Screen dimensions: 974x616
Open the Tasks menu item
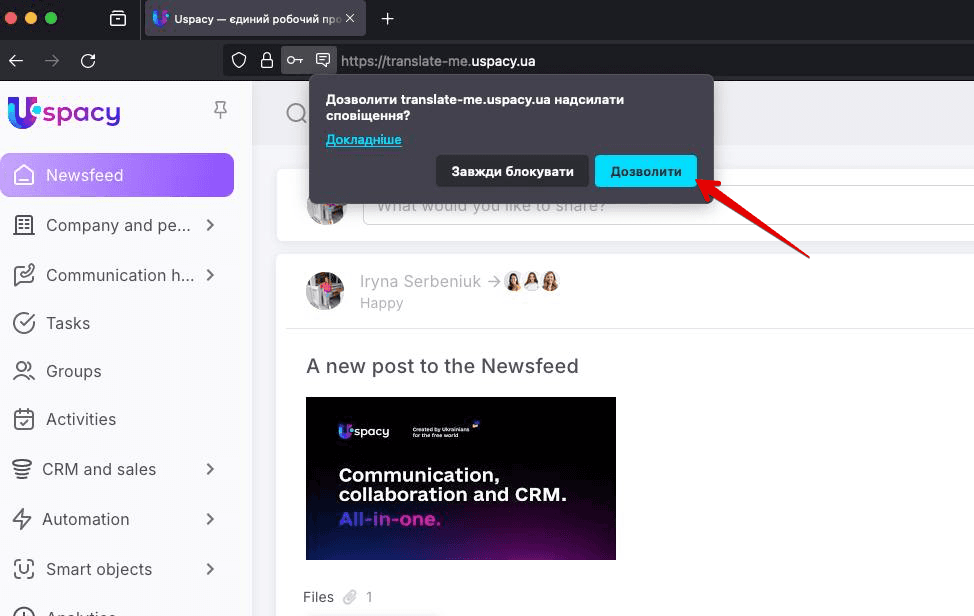pyautogui.click(x=68, y=323)
